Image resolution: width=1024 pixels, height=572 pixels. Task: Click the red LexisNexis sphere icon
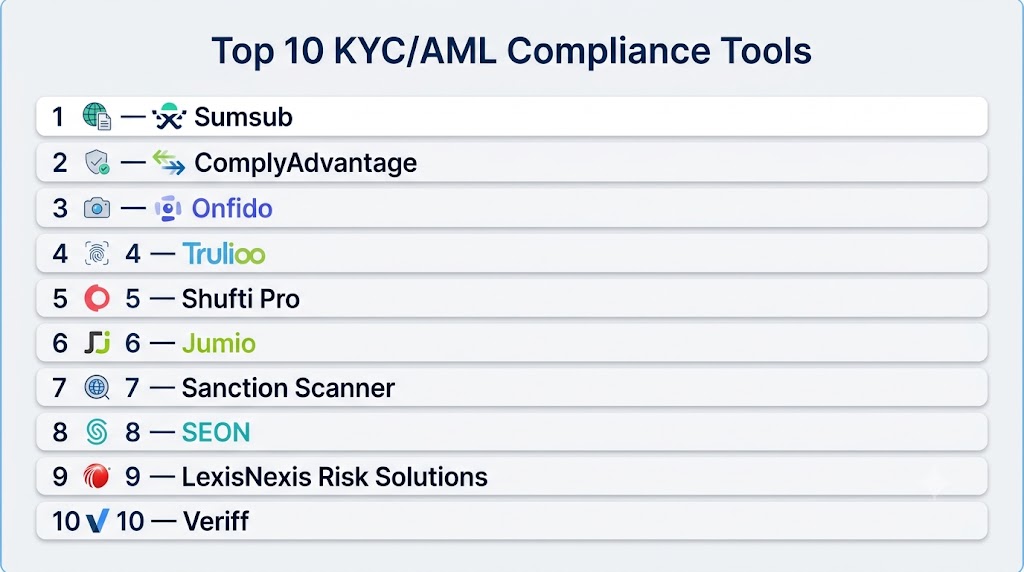(97, 477)
